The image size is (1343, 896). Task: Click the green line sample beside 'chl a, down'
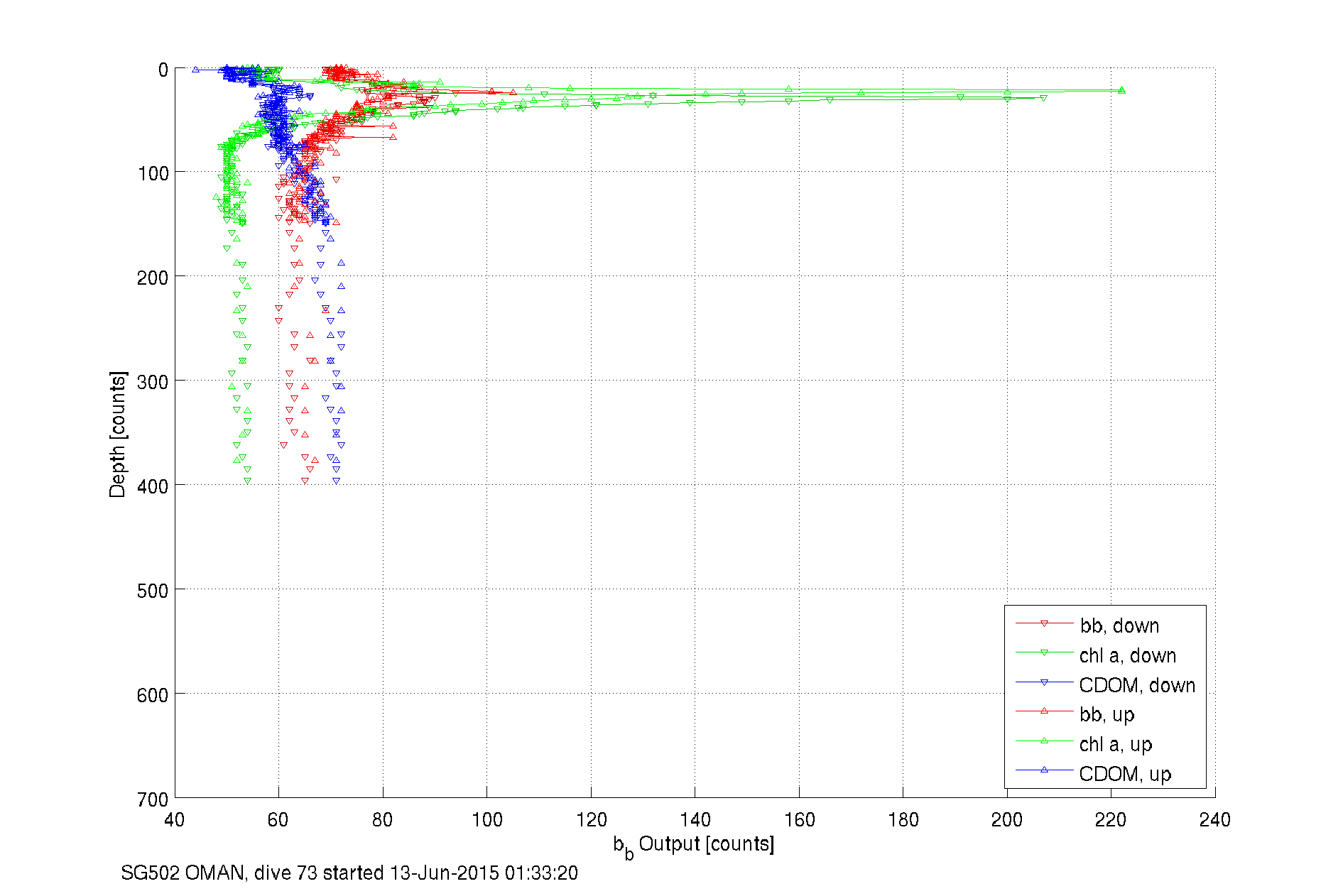(x=1044, y=652)
